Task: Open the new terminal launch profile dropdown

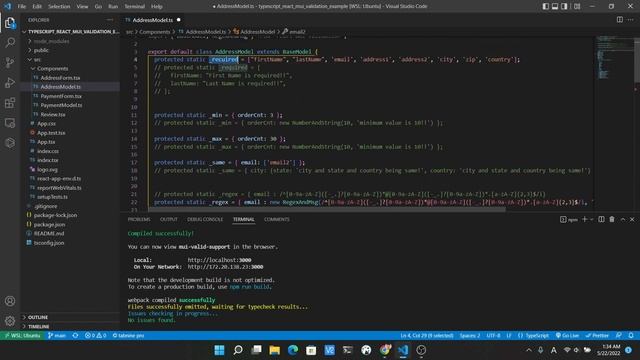Action: [x=591, y=219]
